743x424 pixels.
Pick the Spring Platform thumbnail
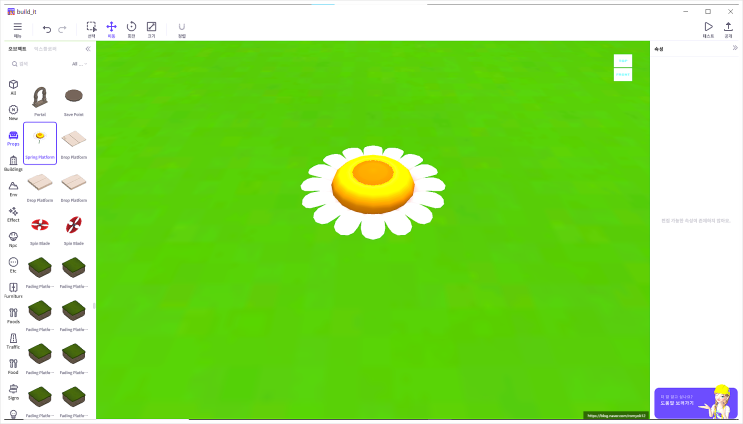(40, 143)
